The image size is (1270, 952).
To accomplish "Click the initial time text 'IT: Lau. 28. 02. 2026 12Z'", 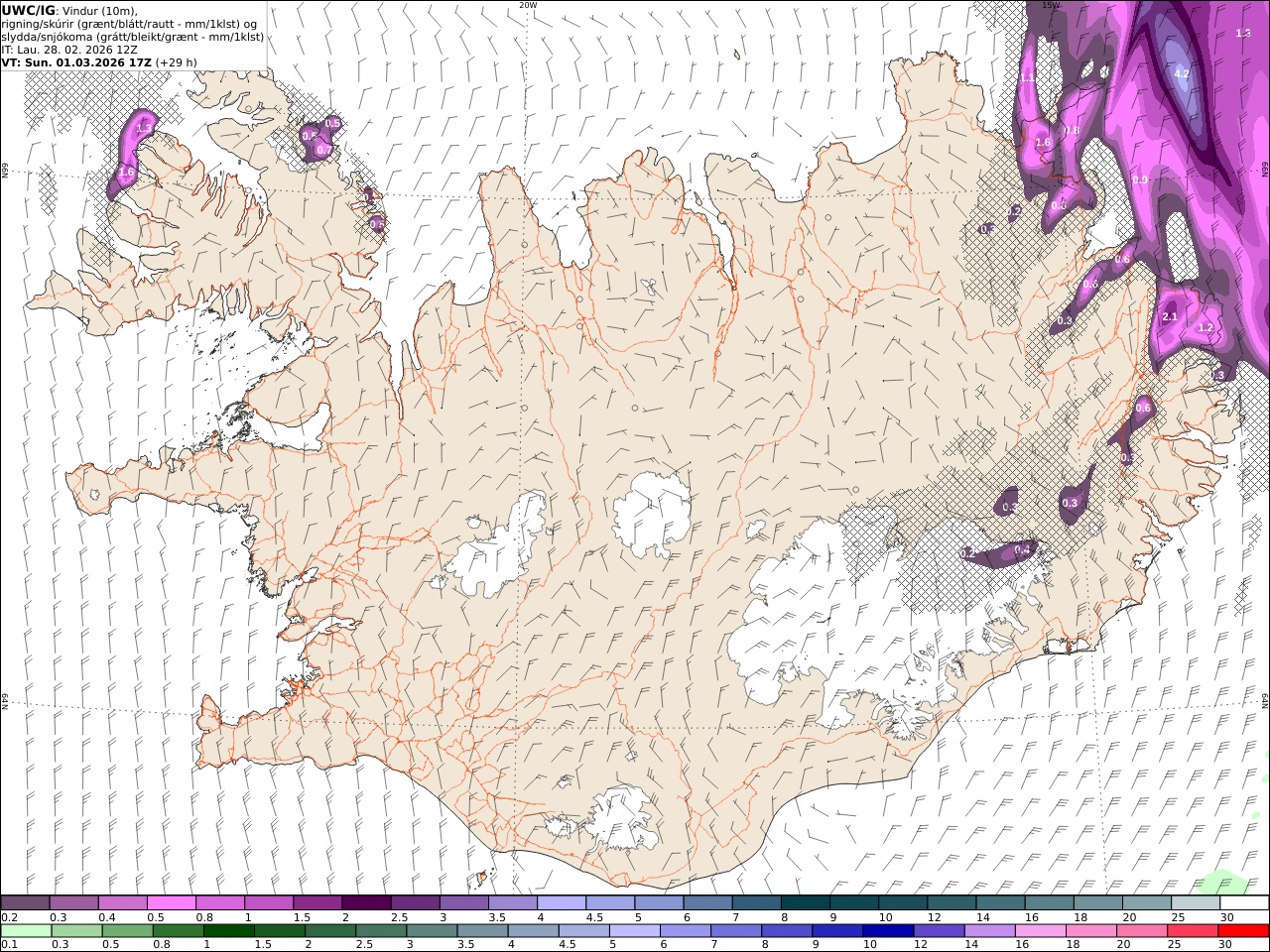I will (x=69, y=50).
